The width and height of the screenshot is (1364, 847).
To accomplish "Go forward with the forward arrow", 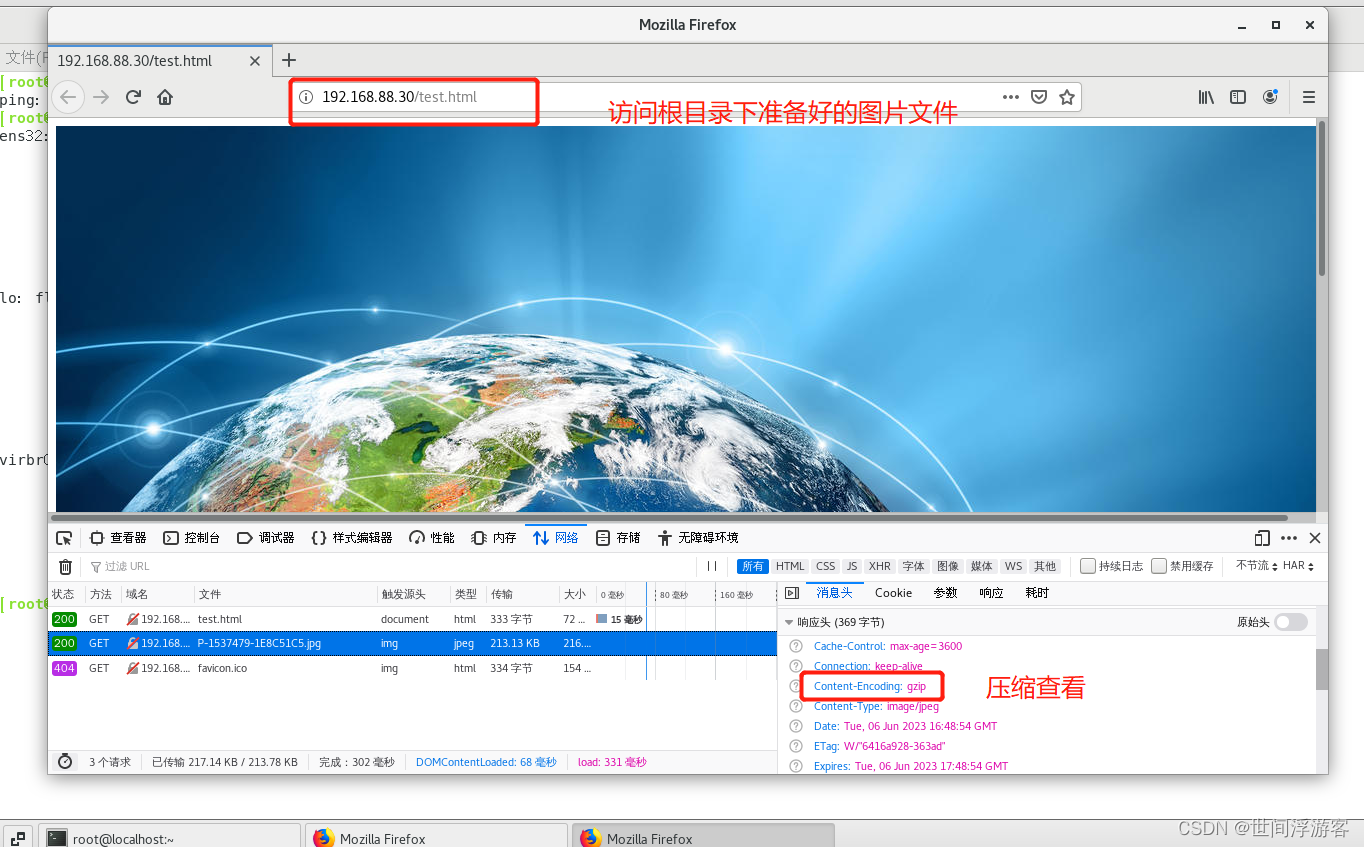I will tap(101, 97).
